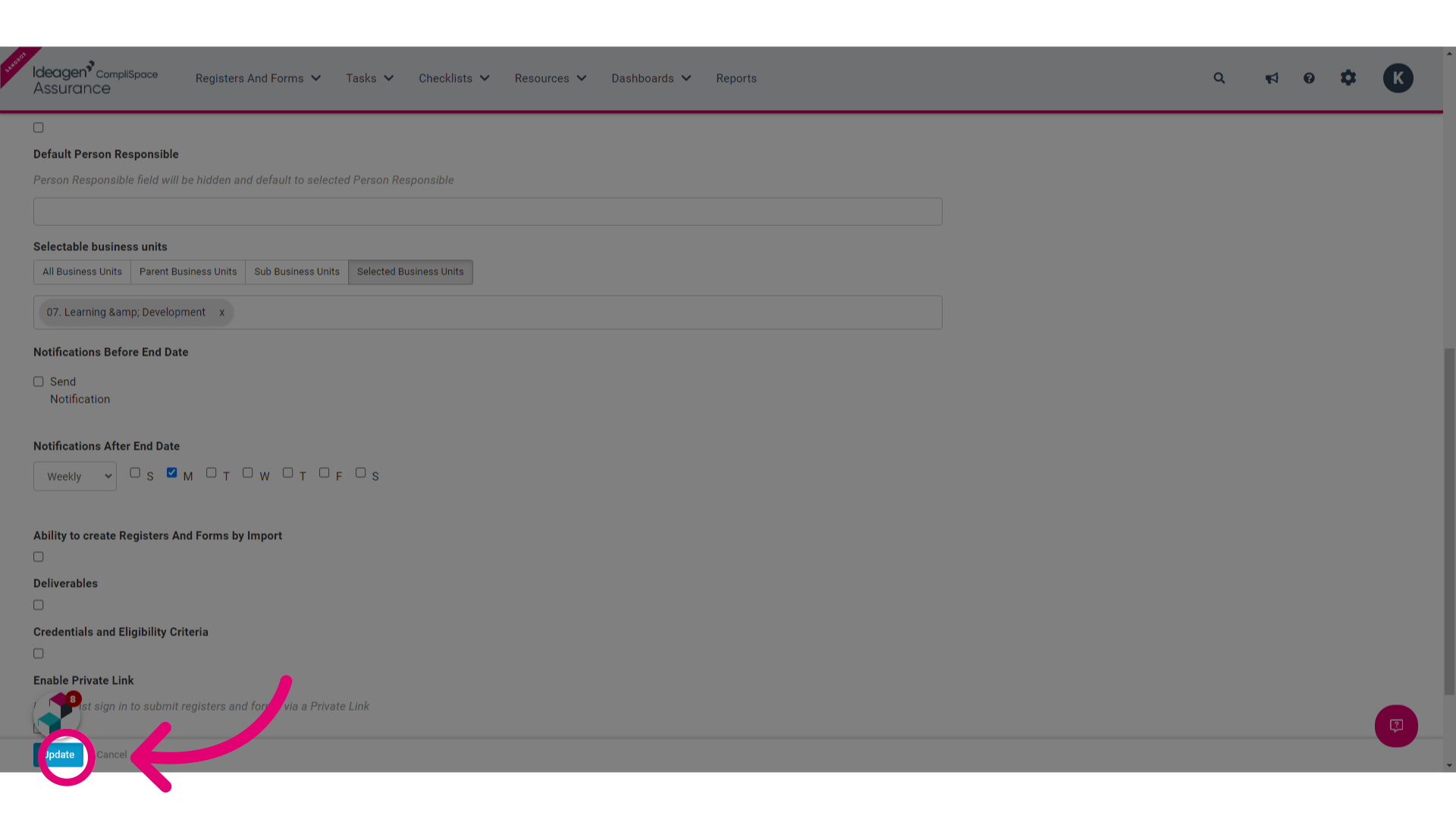
Task: Check the Thursday T checkbox after W
Action: click(287, 472)
